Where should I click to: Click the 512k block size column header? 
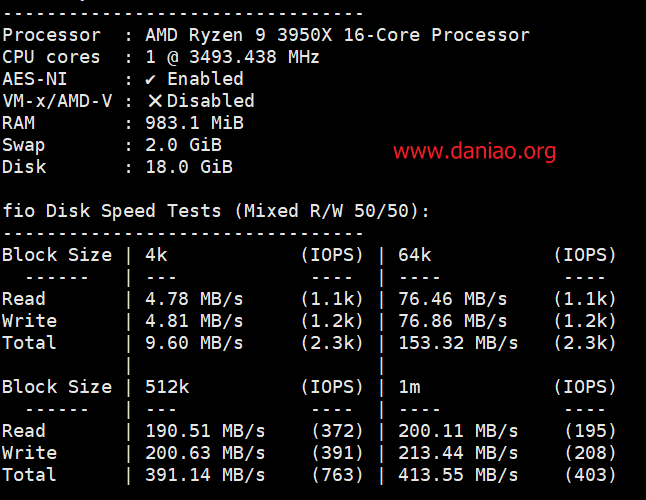167,387
